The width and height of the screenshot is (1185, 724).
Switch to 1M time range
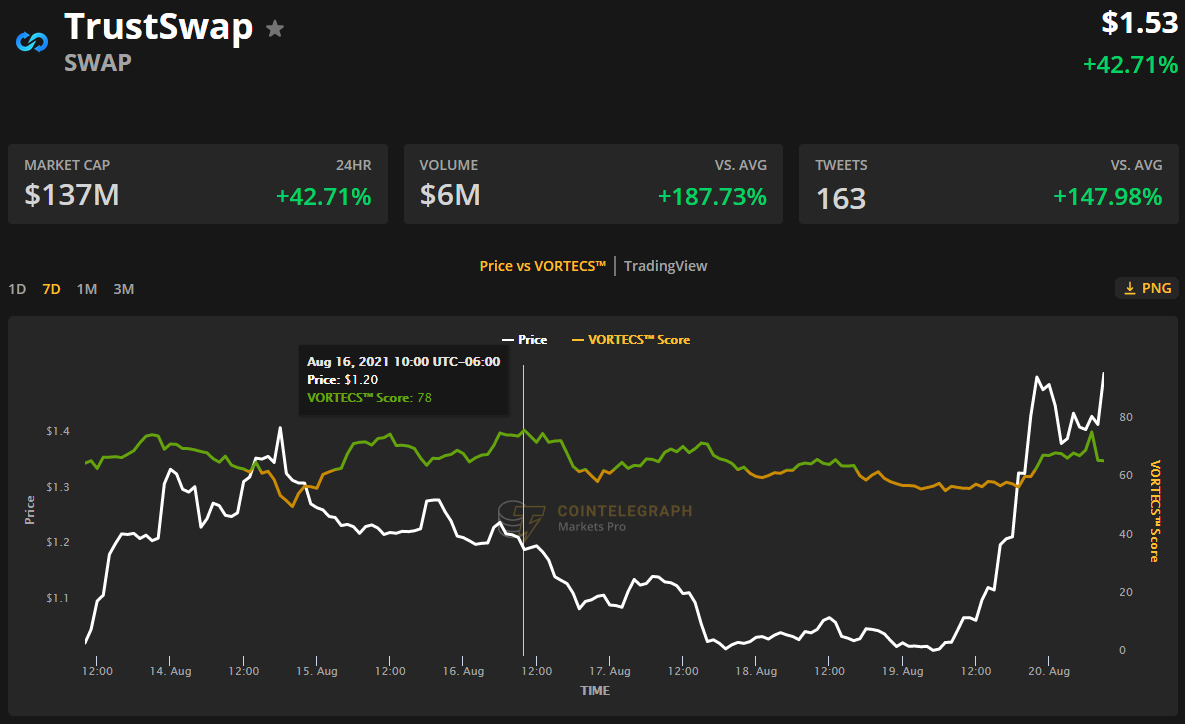pyautogui.click(x=87, y=289)
